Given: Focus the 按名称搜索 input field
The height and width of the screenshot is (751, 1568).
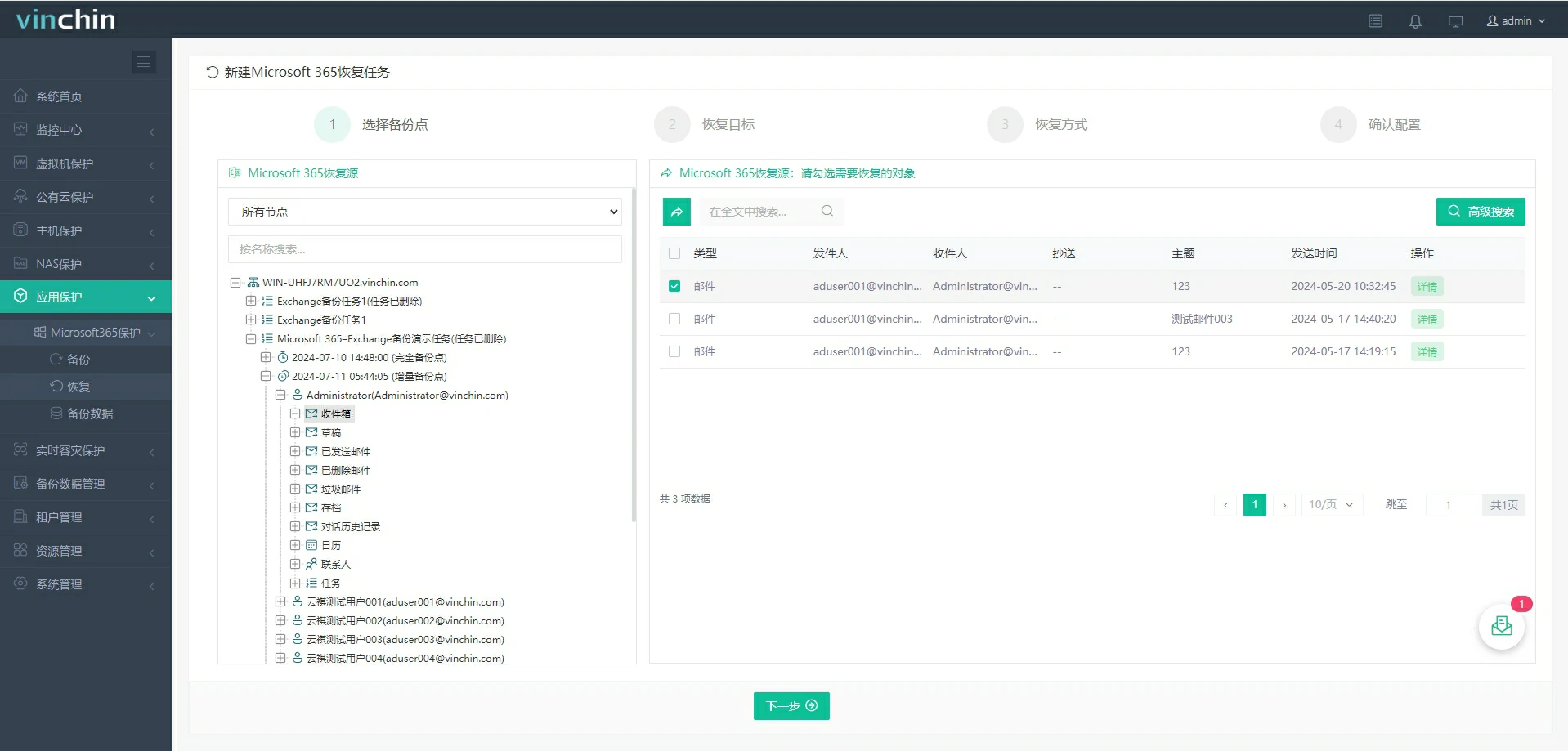Looking at the screenshot, I should coord(425,249).
